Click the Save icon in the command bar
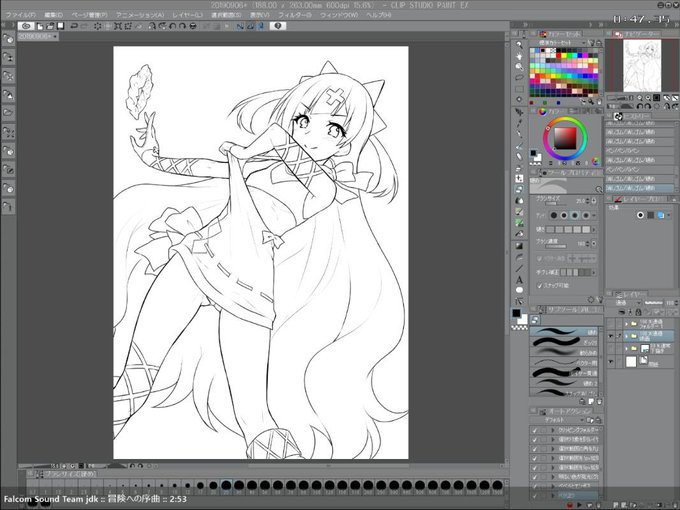680x510 pixels. (61, 26)
